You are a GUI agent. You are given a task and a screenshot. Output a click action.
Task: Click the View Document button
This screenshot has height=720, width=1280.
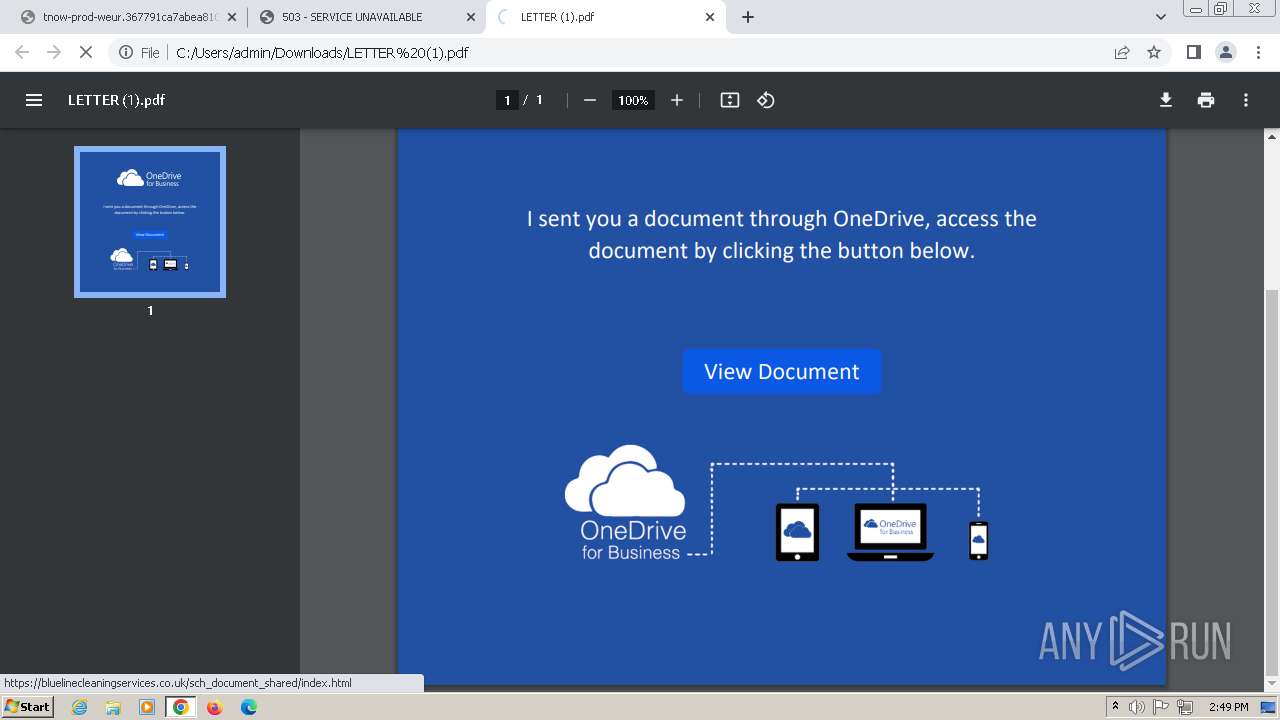(x=782, y=371)
